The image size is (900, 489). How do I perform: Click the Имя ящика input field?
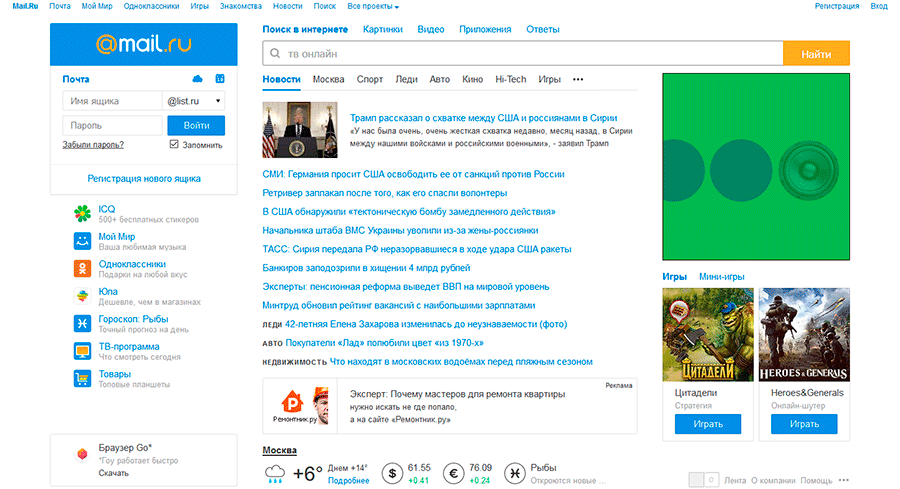tap(111, 101)
